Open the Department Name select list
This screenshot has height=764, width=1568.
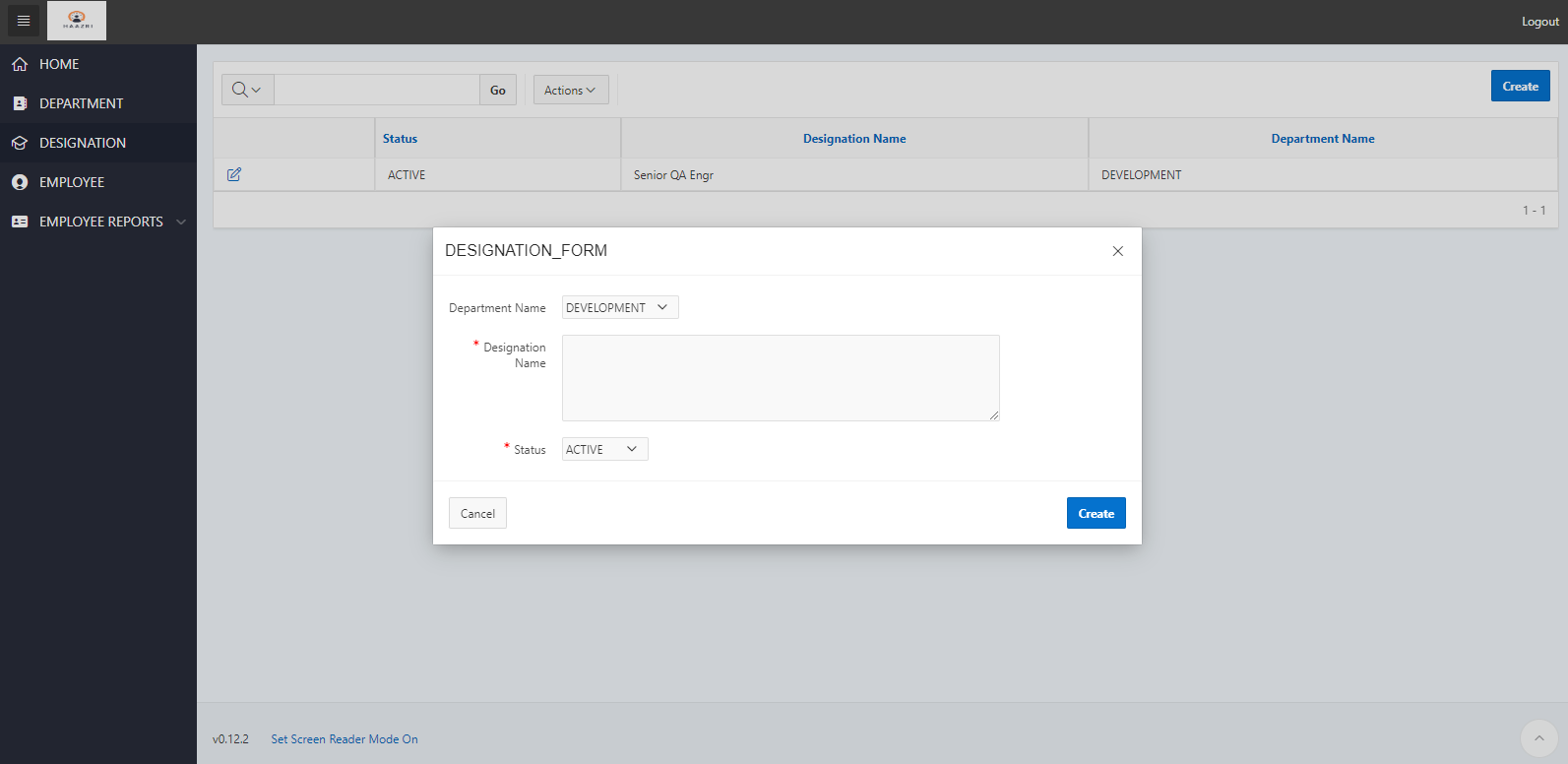[x=620, y=307]
